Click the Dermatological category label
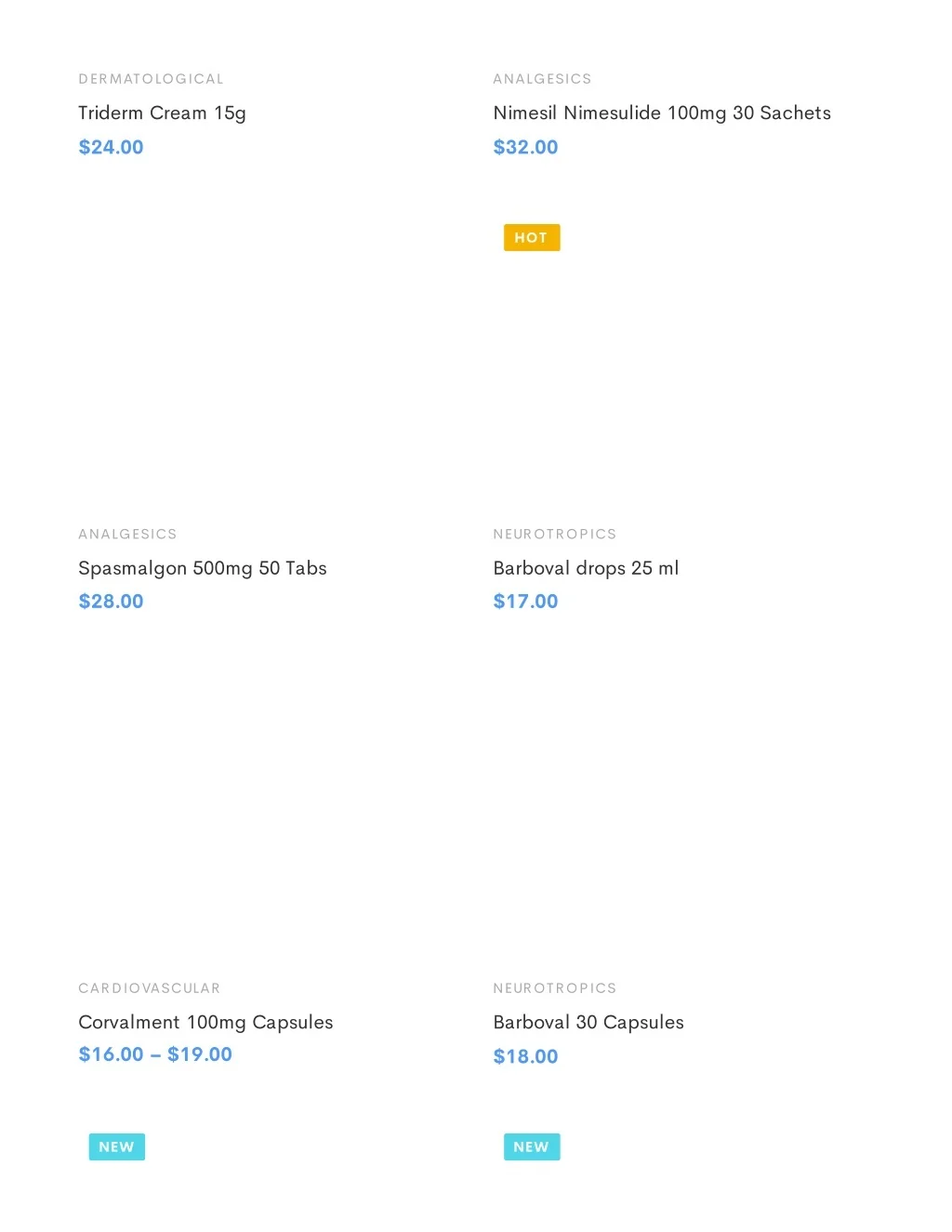 point(151,79)
